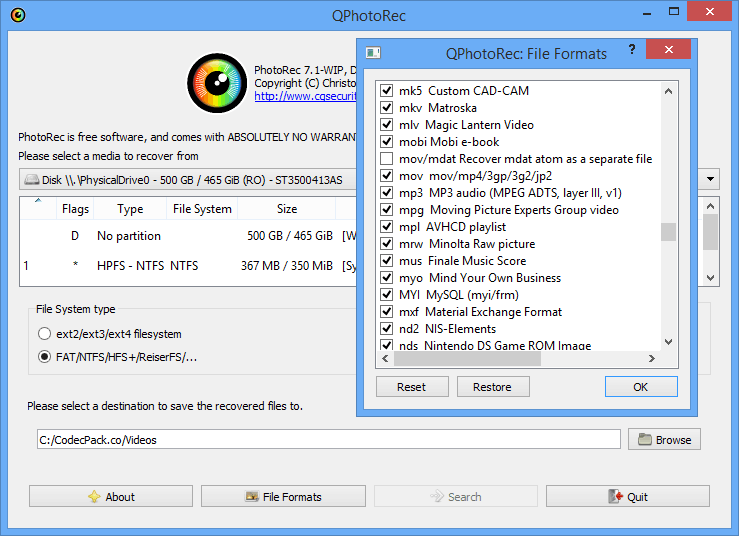This screenshot has height=536, width=739.
Task: Click the Browse button for destination
Action: 665,439
